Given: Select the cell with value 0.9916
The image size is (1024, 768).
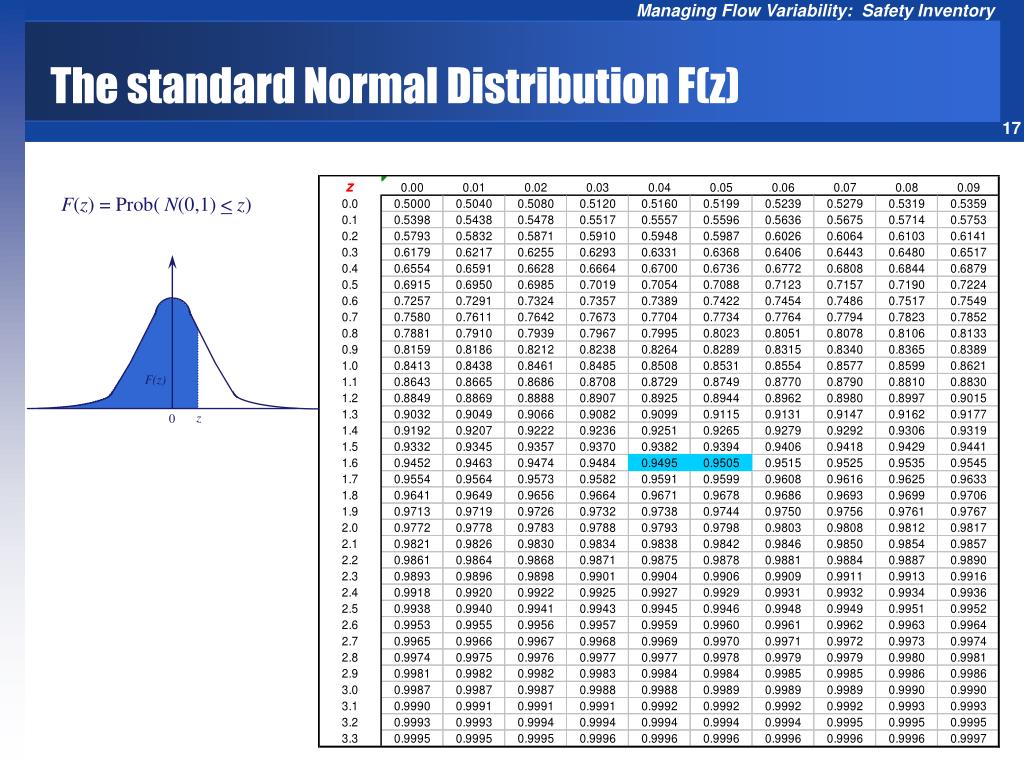Looking at the screenshot, I should coord(968,576).
